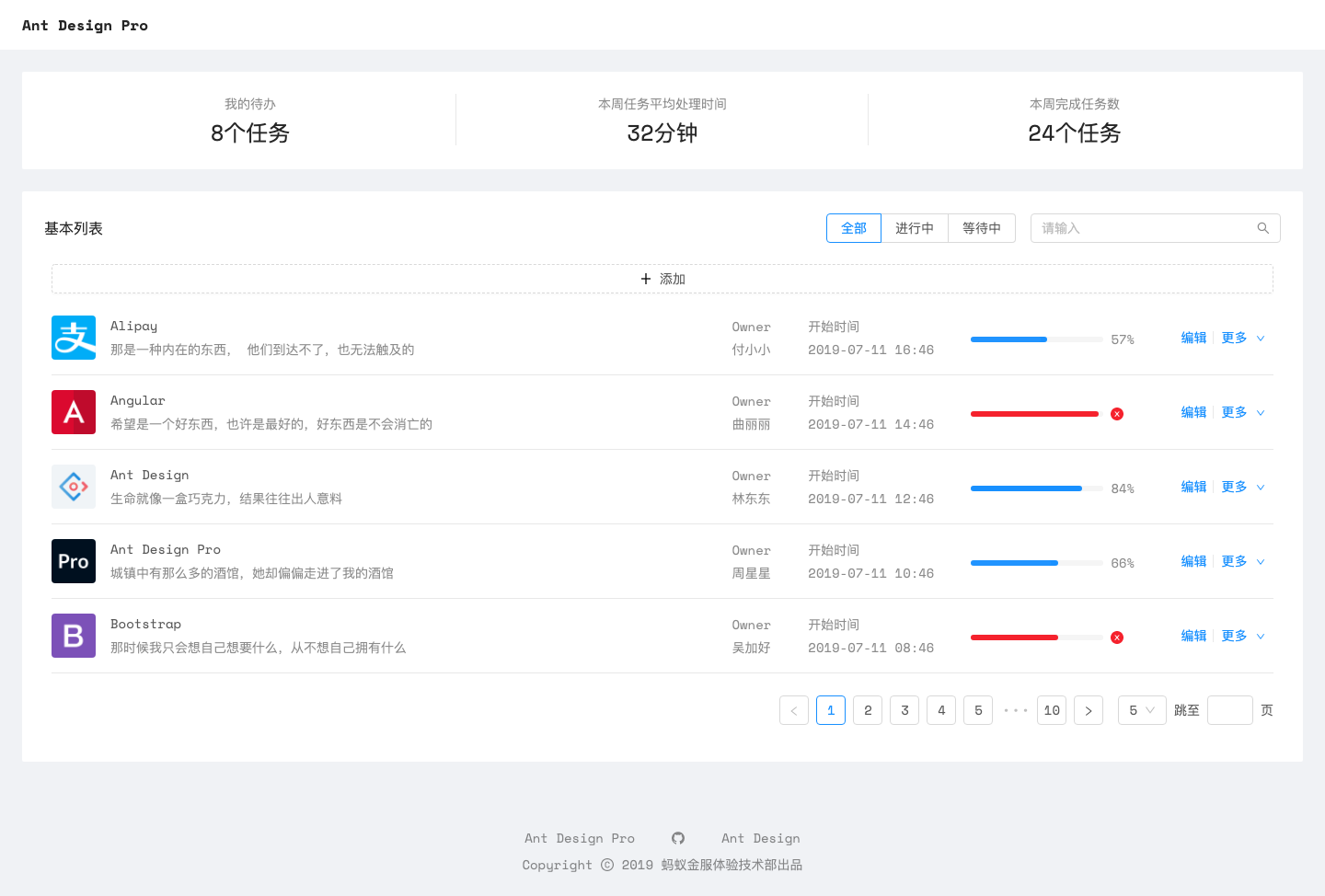This screenshot has height=896, width=1325.
Task: Click the Ant Design 84% progress bar
Action: click(1037, 488)
